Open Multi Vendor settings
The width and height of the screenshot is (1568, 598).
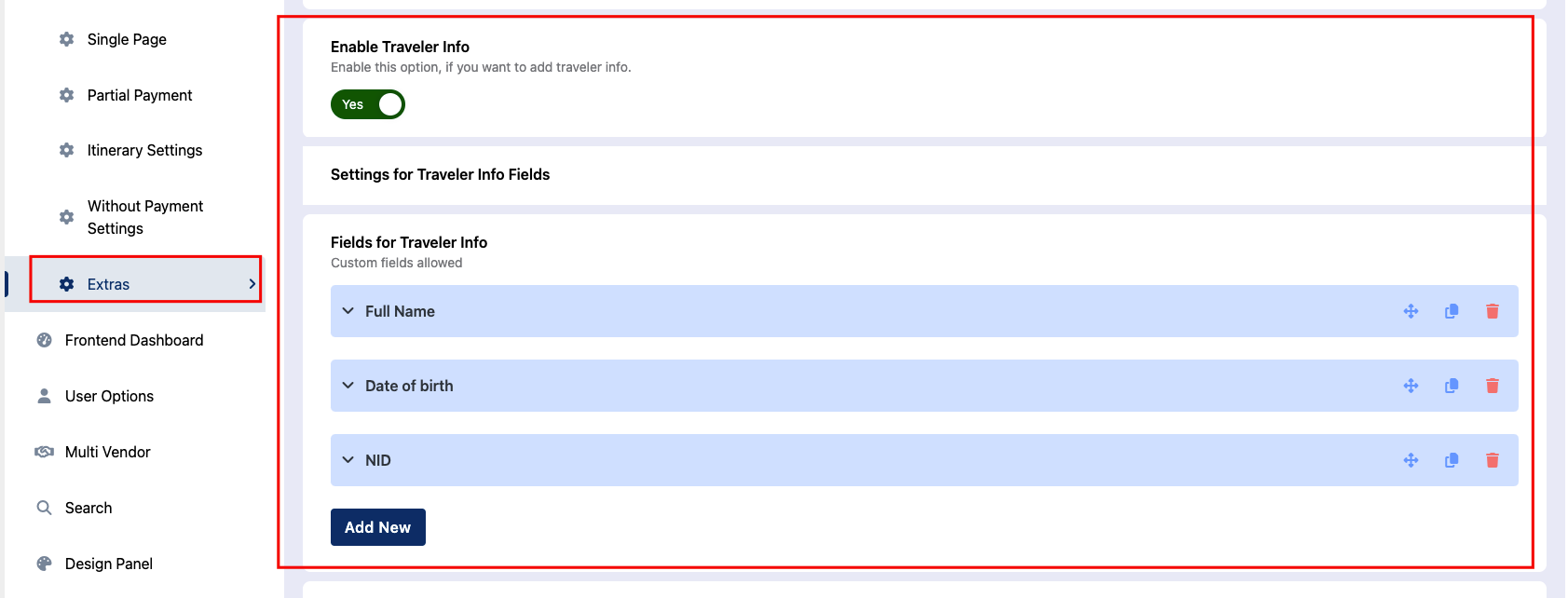[107, 452]
